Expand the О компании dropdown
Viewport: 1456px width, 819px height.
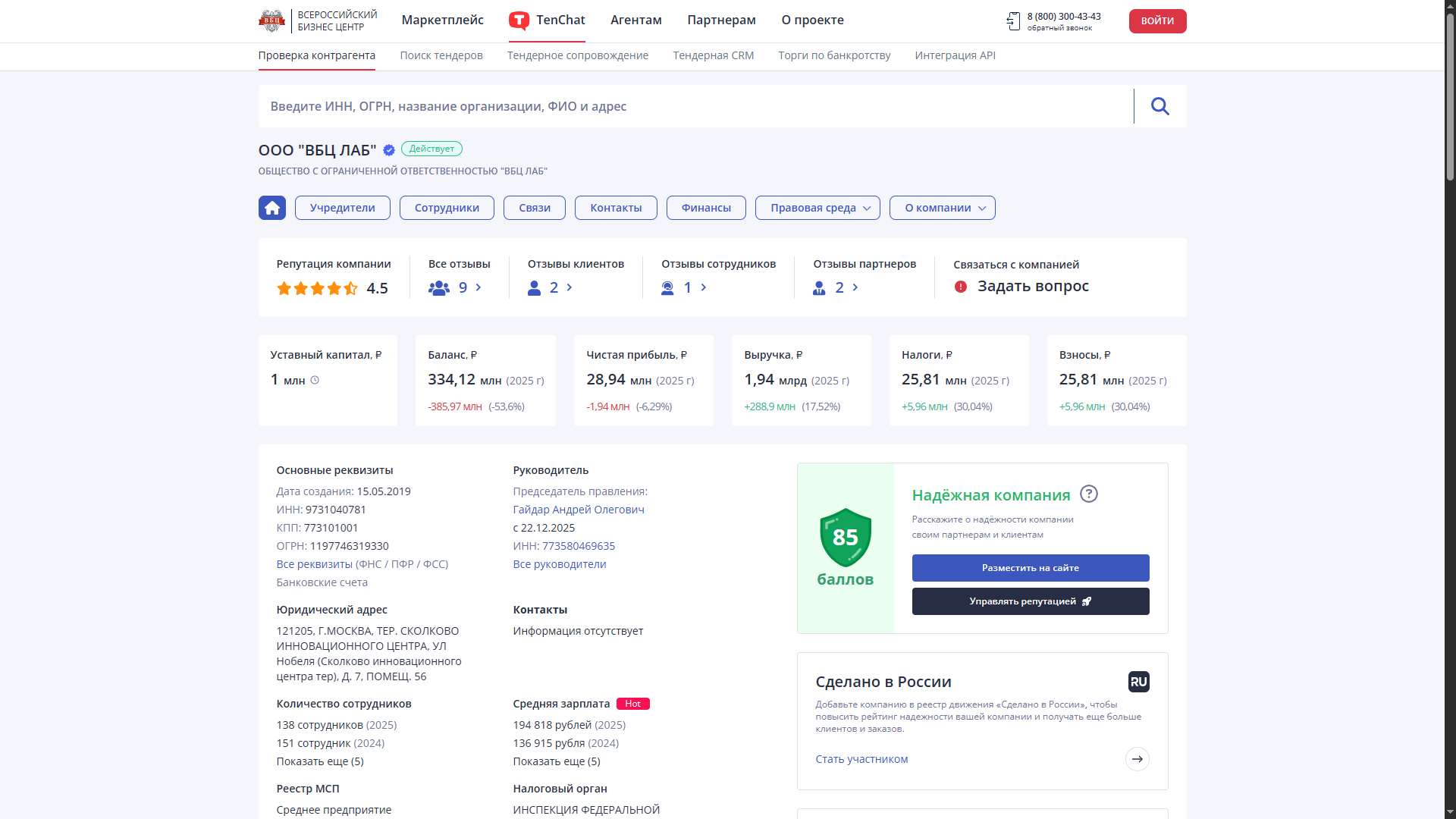coord(943,208)
